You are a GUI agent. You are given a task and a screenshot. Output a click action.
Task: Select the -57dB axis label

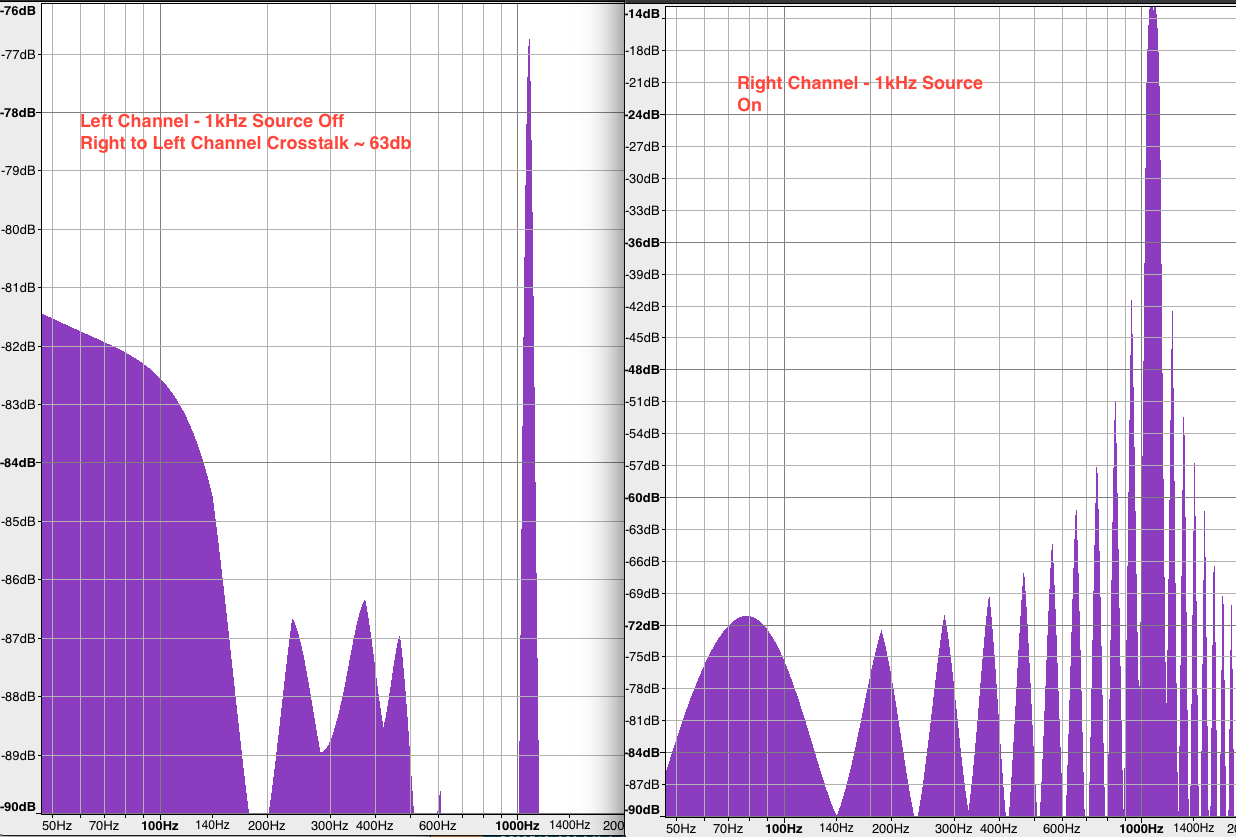pos(642,465)
